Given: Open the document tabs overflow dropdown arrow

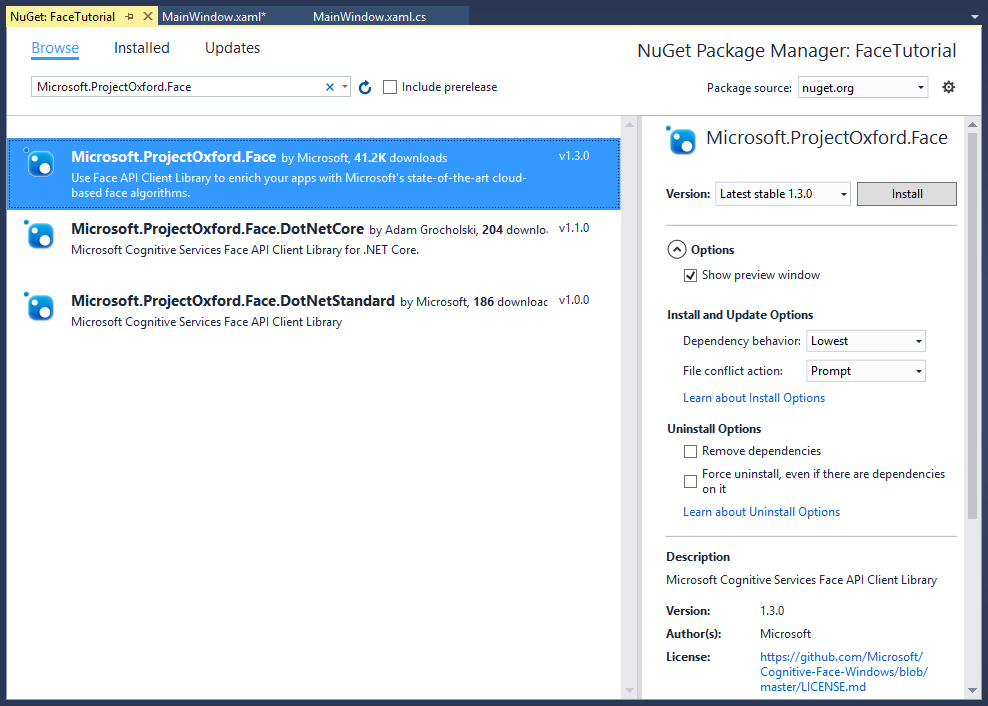Looking at the screenshot, I should pyautogui.click(x=975, y=17).
